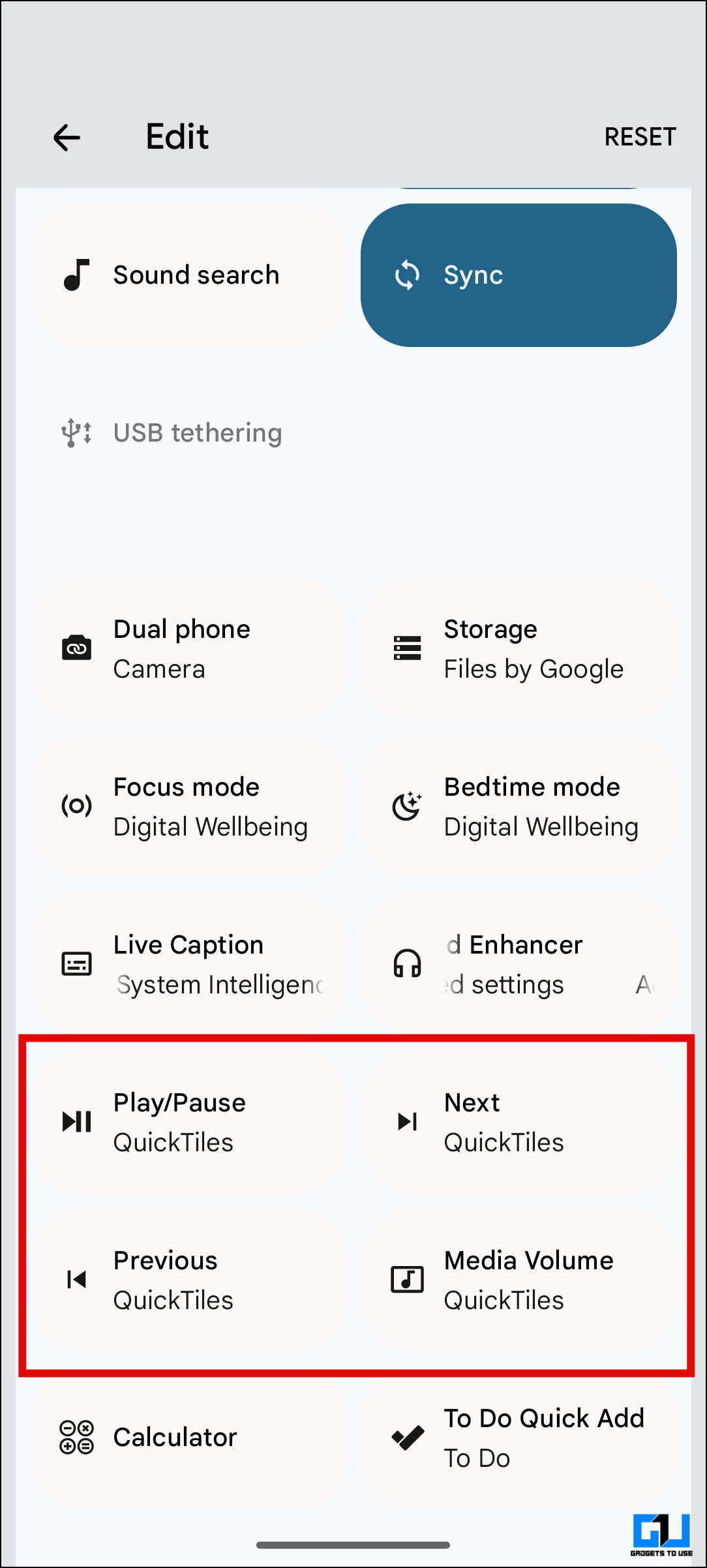The height and width of the screenshot is (1568, 707).
Task: Tap the home gesture navigation bar
Action: coord(353,1545)
